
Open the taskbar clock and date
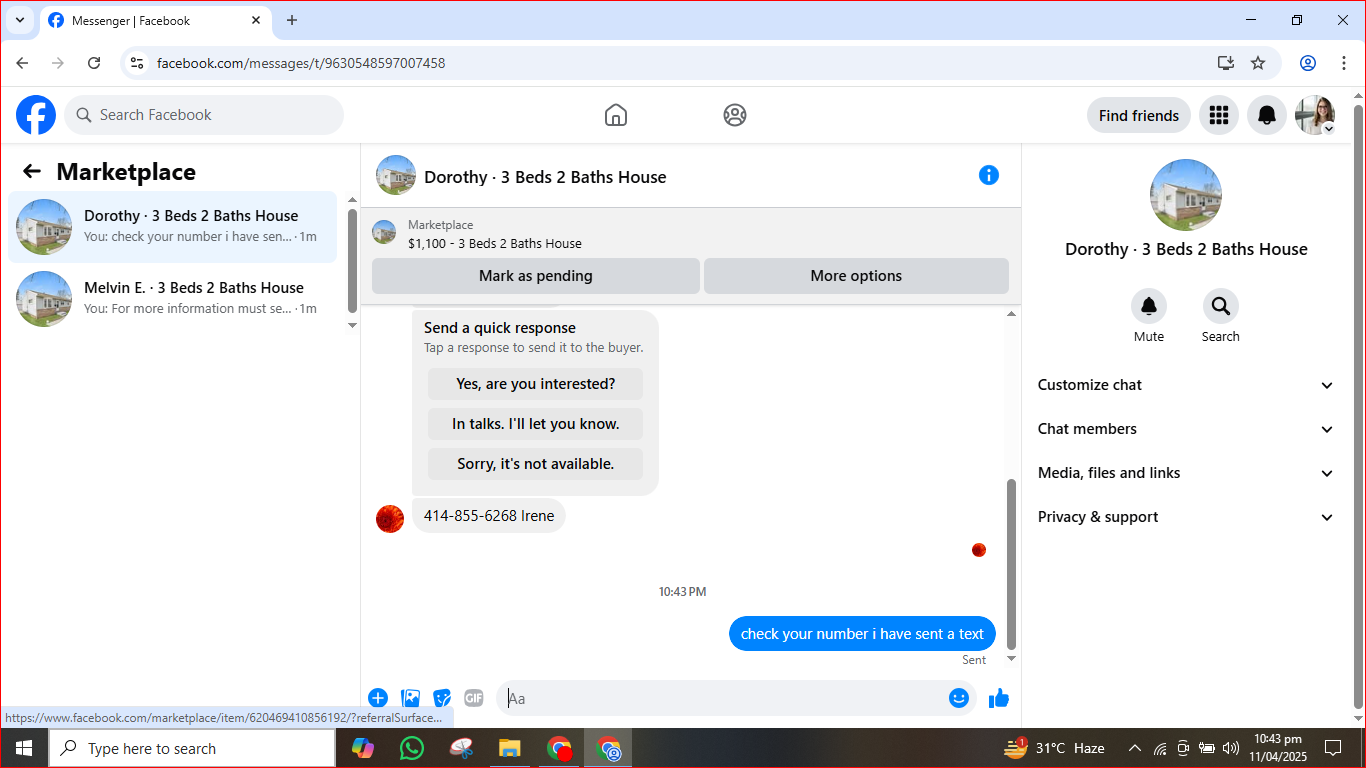coord(1277,748)
